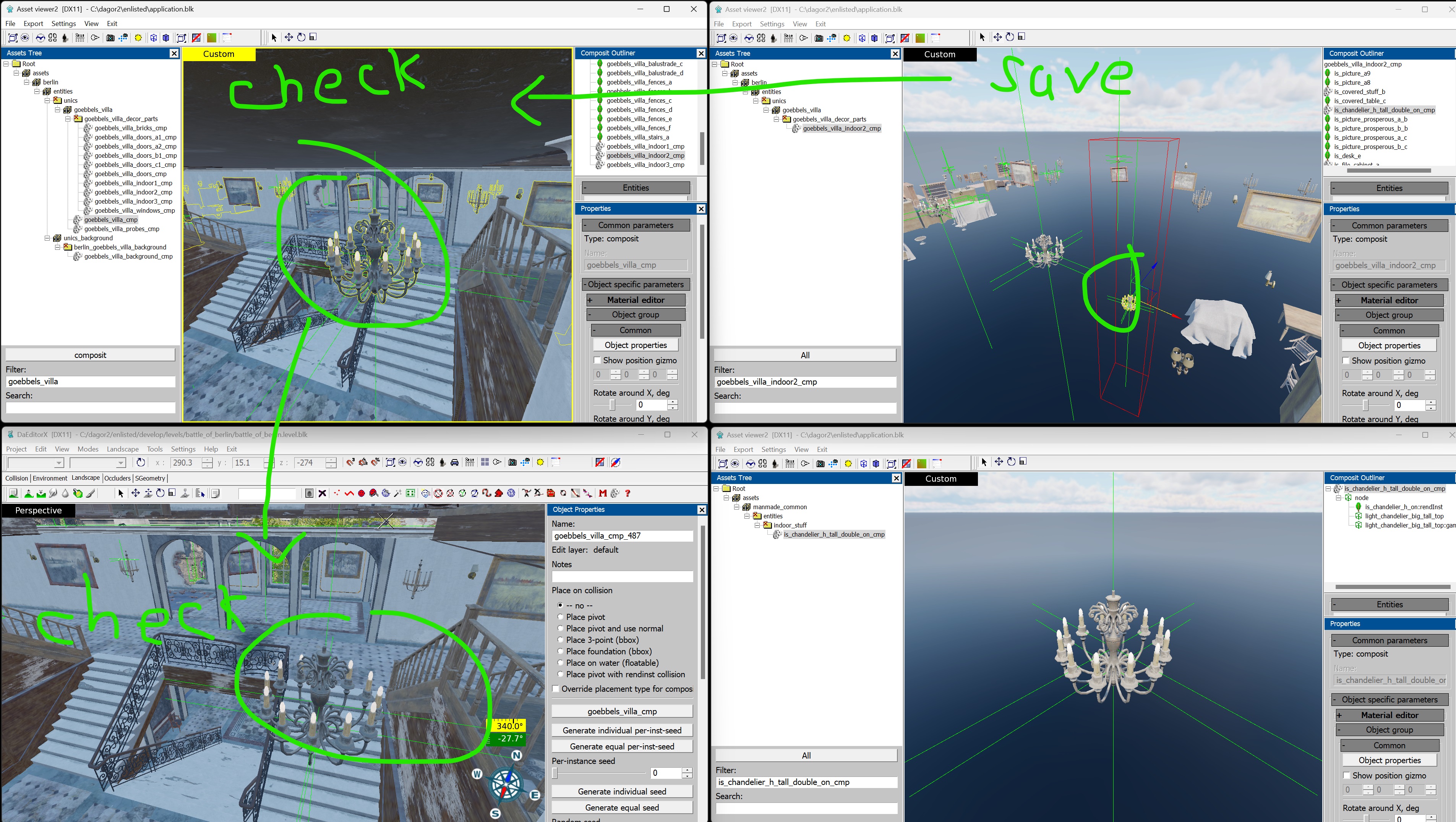Enable Show position gizmo in goebbels_villa_cmp properties
This screenshot has width=1456, height=822.
[597, 361]
